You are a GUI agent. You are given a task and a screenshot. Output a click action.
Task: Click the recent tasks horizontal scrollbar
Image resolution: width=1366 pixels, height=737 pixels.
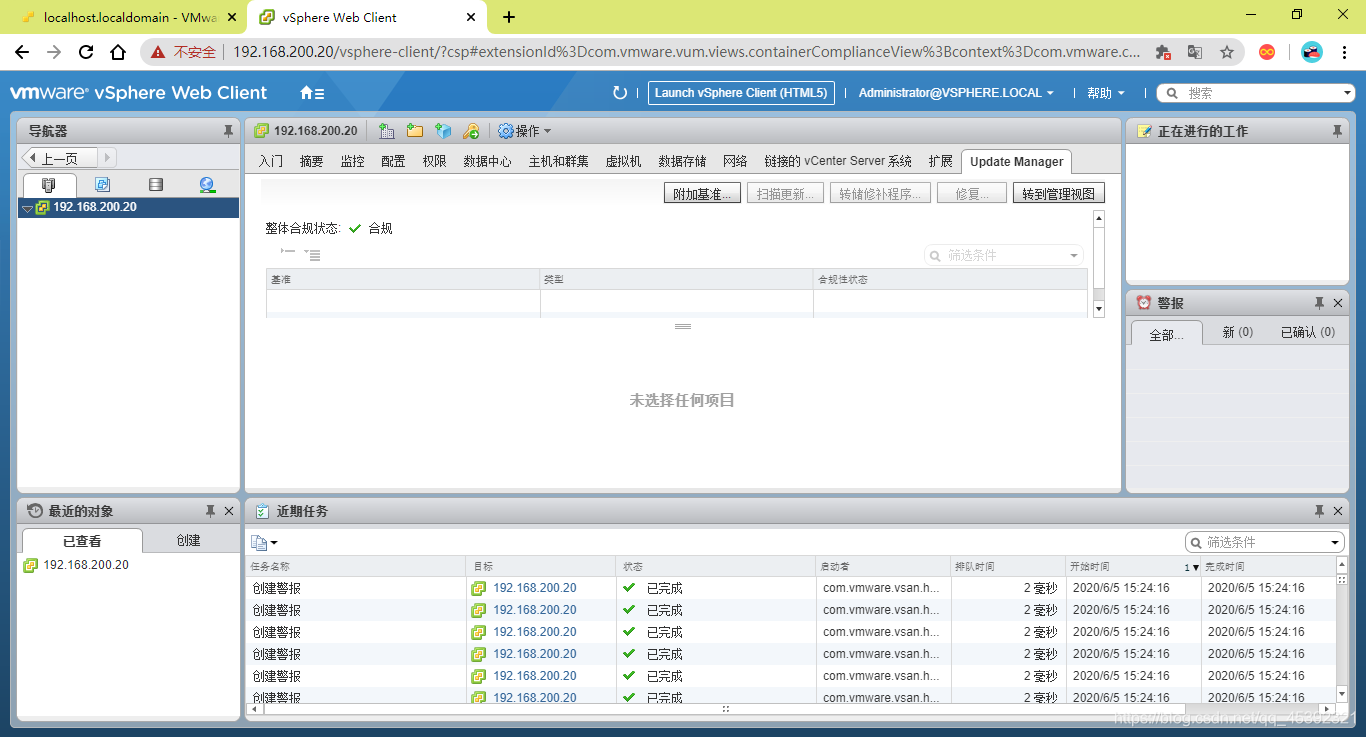point(726,709)
